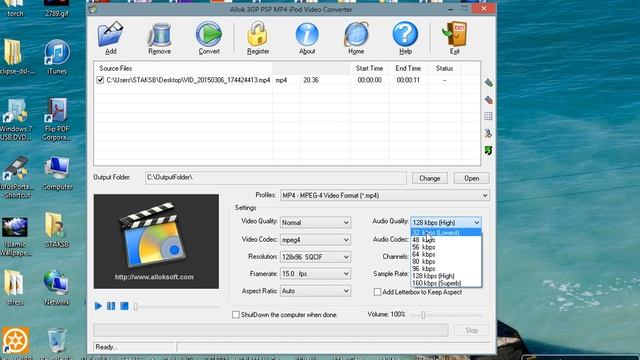Click the Remove toolbar icon
640x360 pixels.
159,38
